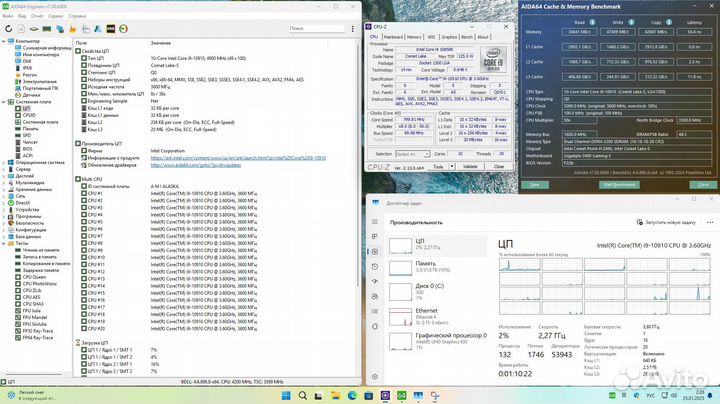Open the CPU-Z Tools dropdown arrow

coord(452,167)
